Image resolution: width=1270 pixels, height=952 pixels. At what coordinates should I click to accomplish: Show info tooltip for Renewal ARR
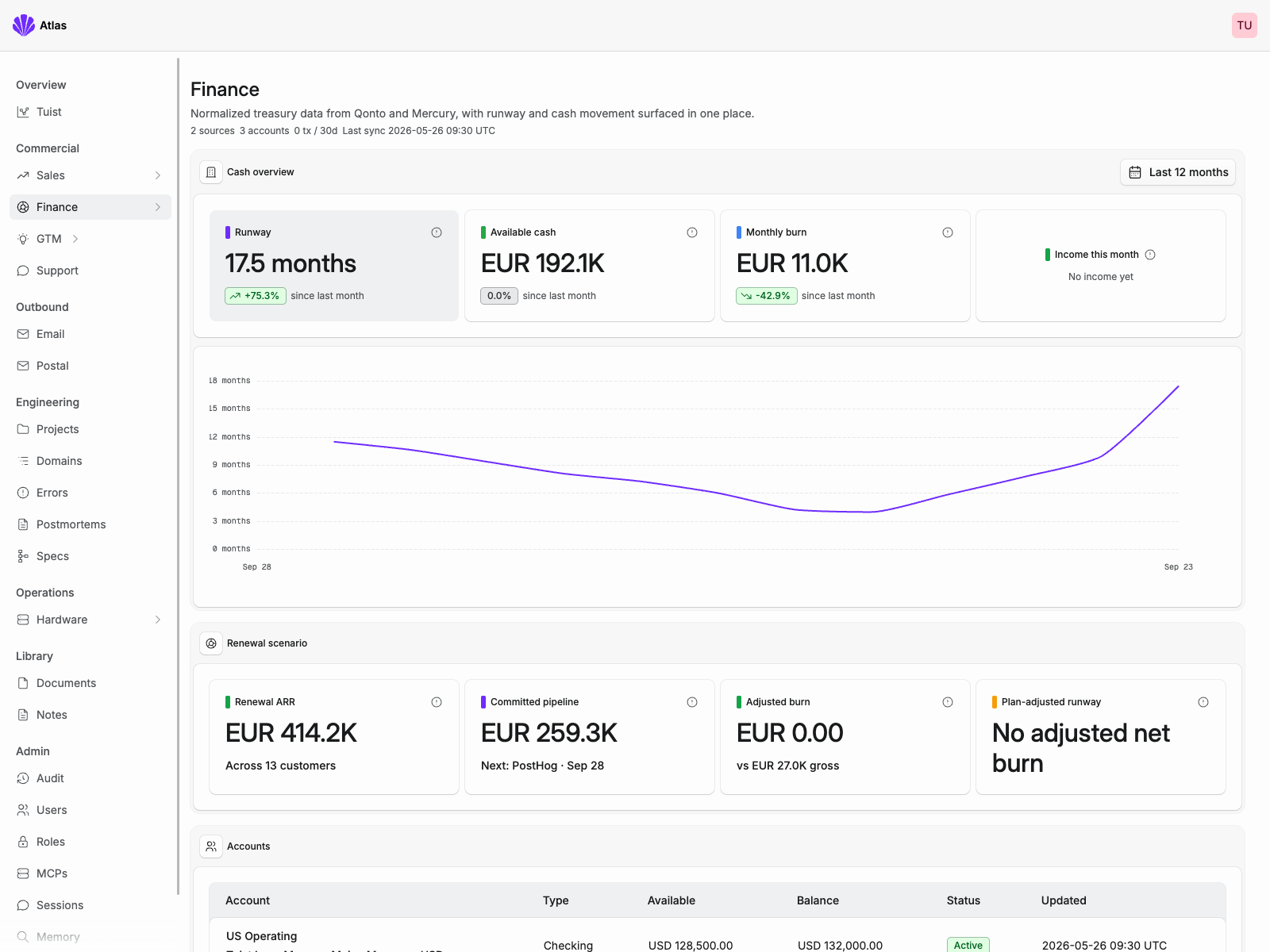437,702
